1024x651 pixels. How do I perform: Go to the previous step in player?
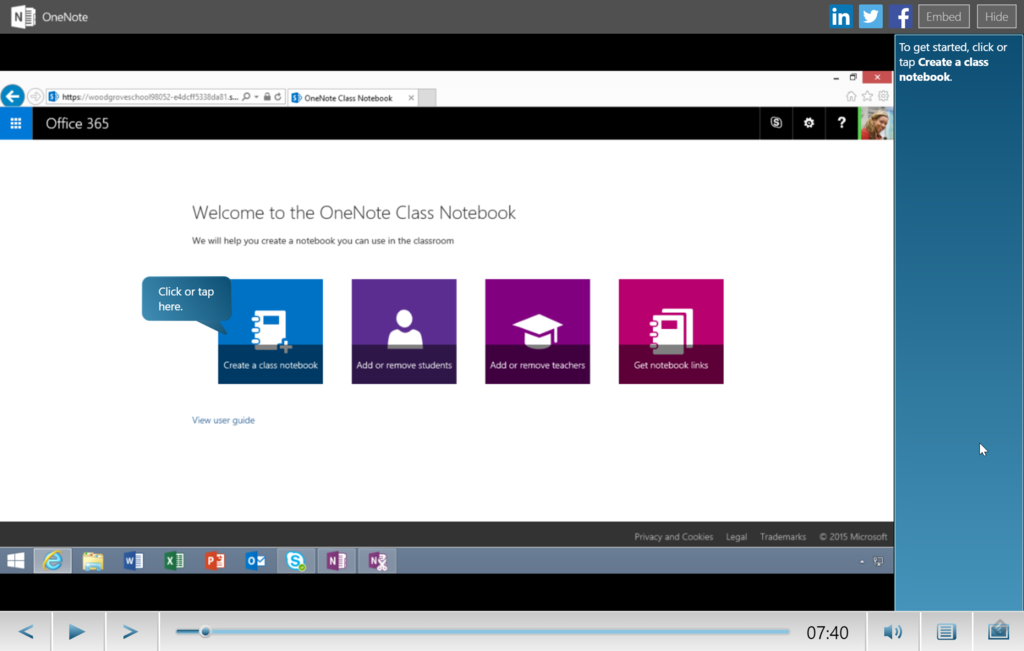26,631
